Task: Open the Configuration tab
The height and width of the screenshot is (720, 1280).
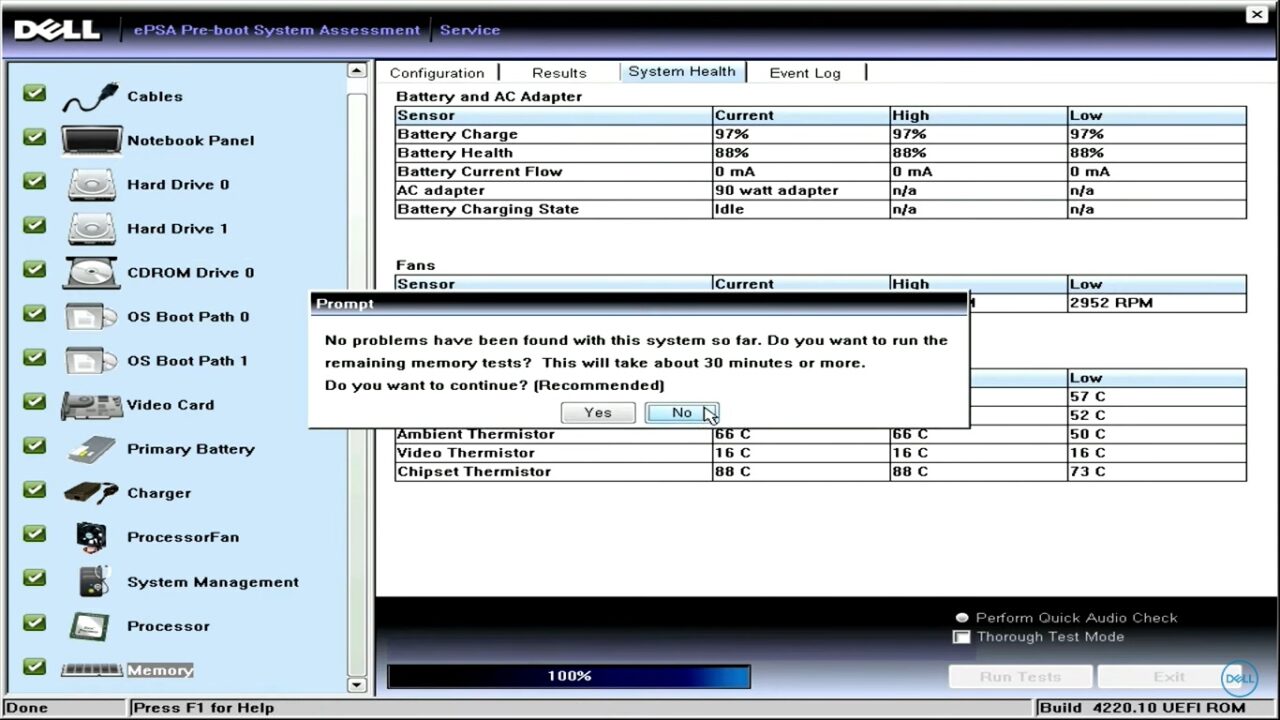Action: [437, 73]
